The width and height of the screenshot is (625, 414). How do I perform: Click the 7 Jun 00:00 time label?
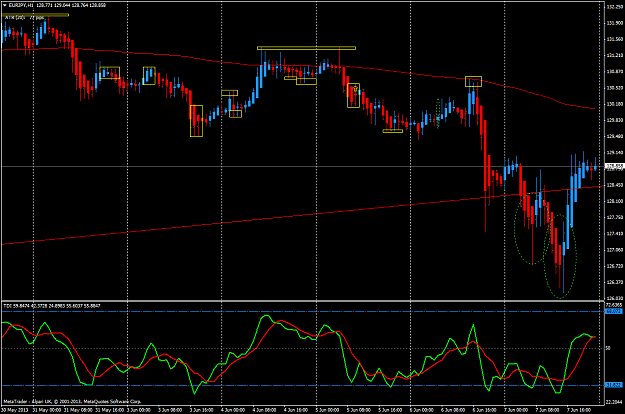coord(516,410)
